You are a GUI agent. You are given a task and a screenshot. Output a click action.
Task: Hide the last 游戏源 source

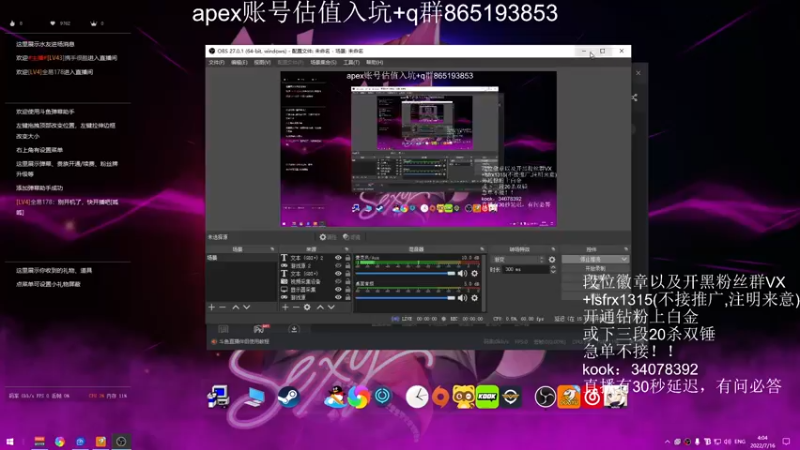tap(338, 297)
